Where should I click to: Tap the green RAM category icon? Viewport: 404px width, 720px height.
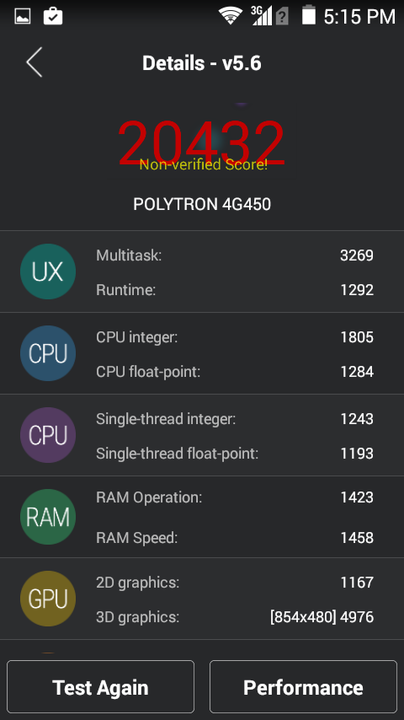pyautogui.click(x=48, y=517)
